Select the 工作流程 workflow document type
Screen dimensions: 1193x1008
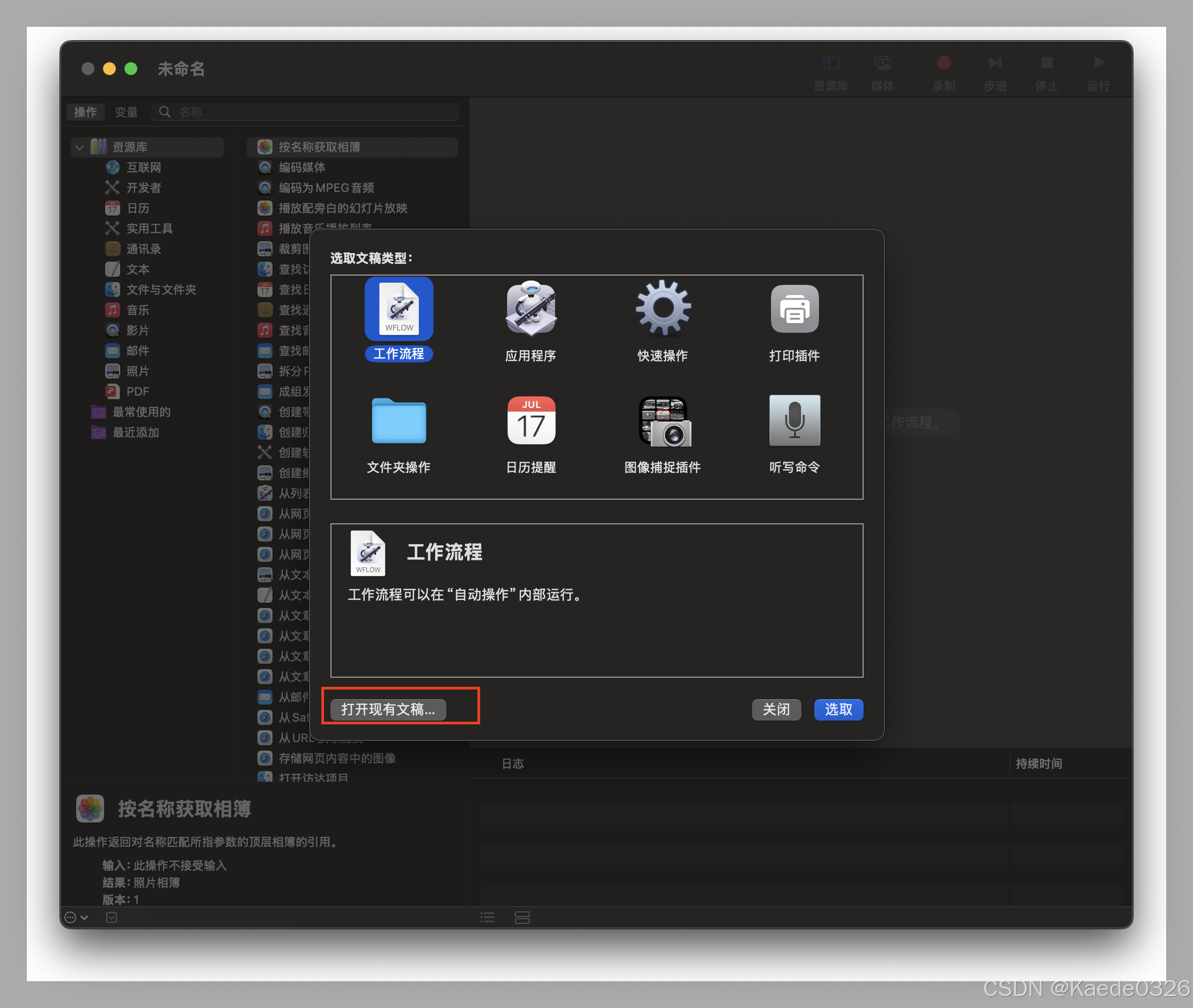click(399, 309)
